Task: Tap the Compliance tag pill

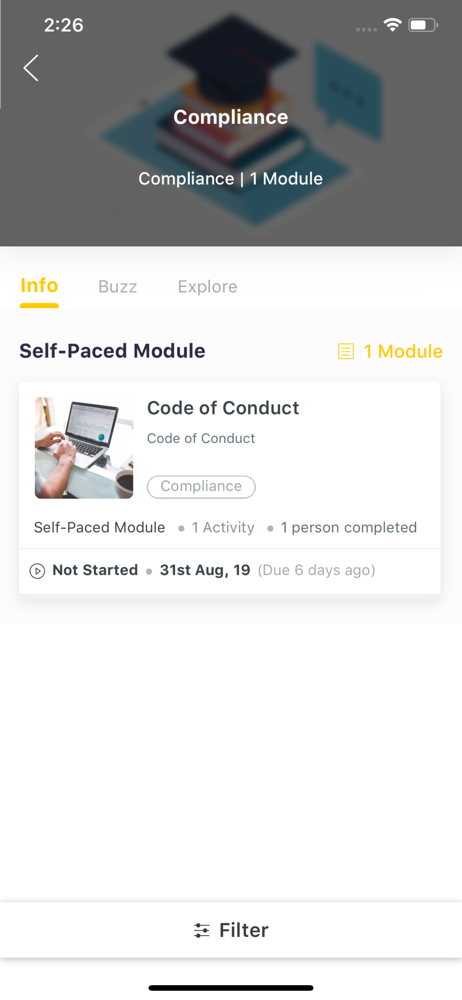Action: [x=201, y=487]
